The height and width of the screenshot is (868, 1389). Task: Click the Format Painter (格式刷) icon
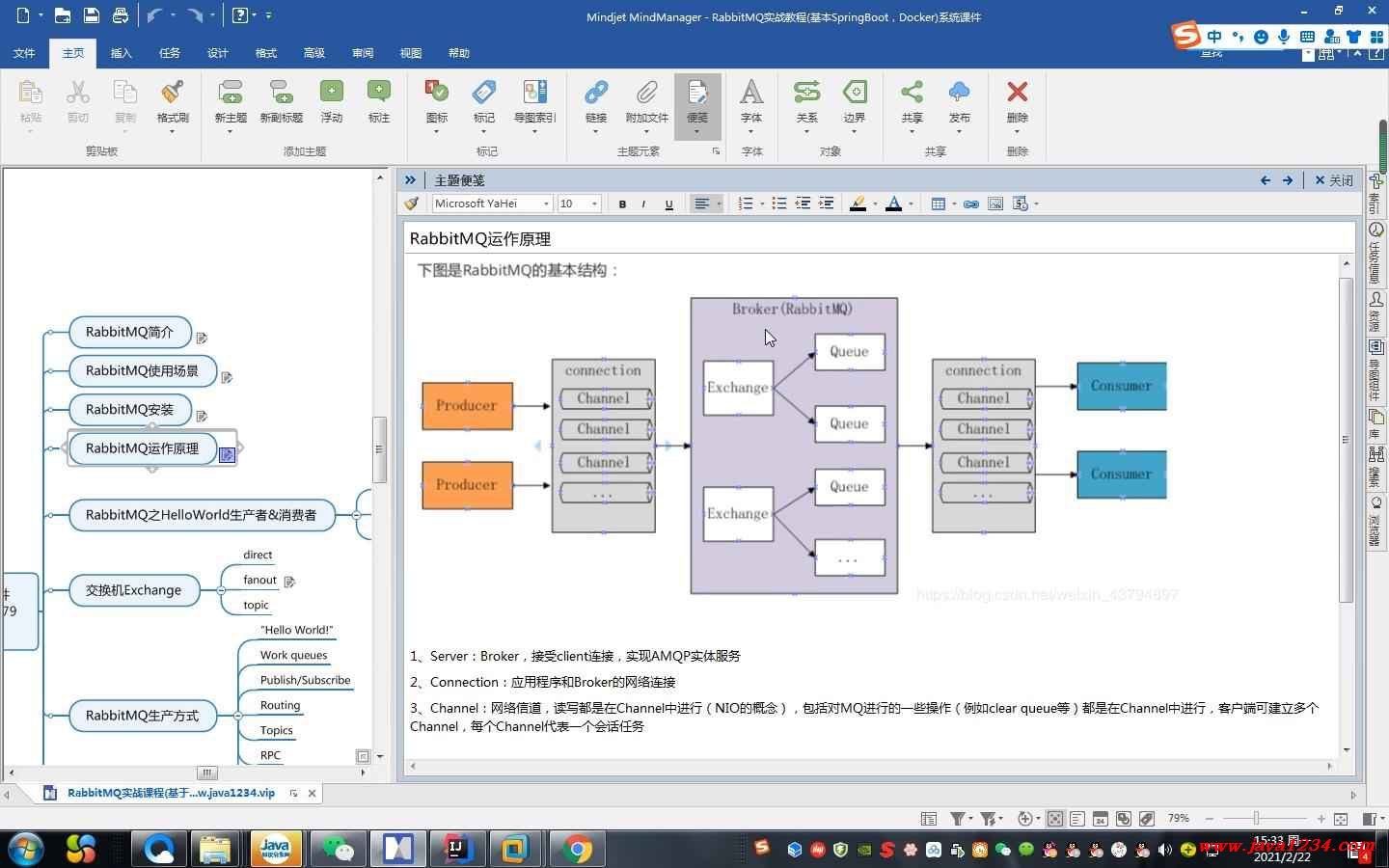[173, 93]
